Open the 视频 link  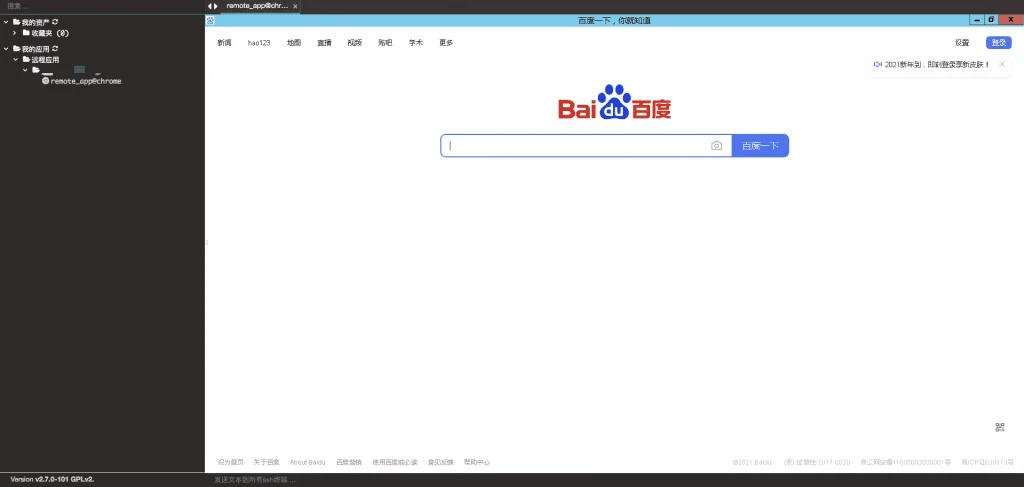click(355, 43)
